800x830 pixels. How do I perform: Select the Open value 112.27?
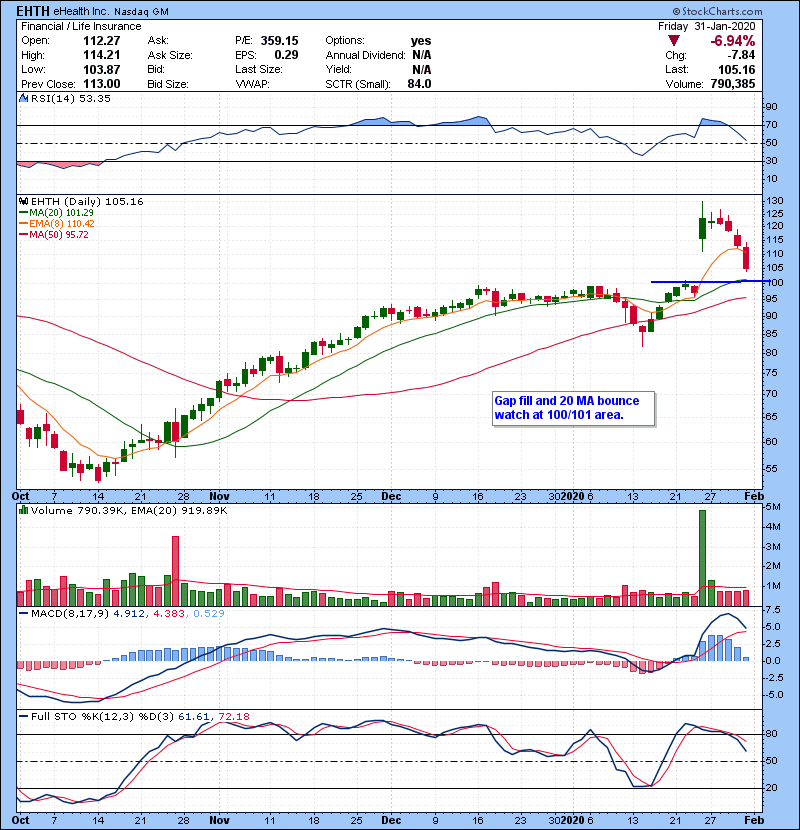tap(102, 41)
